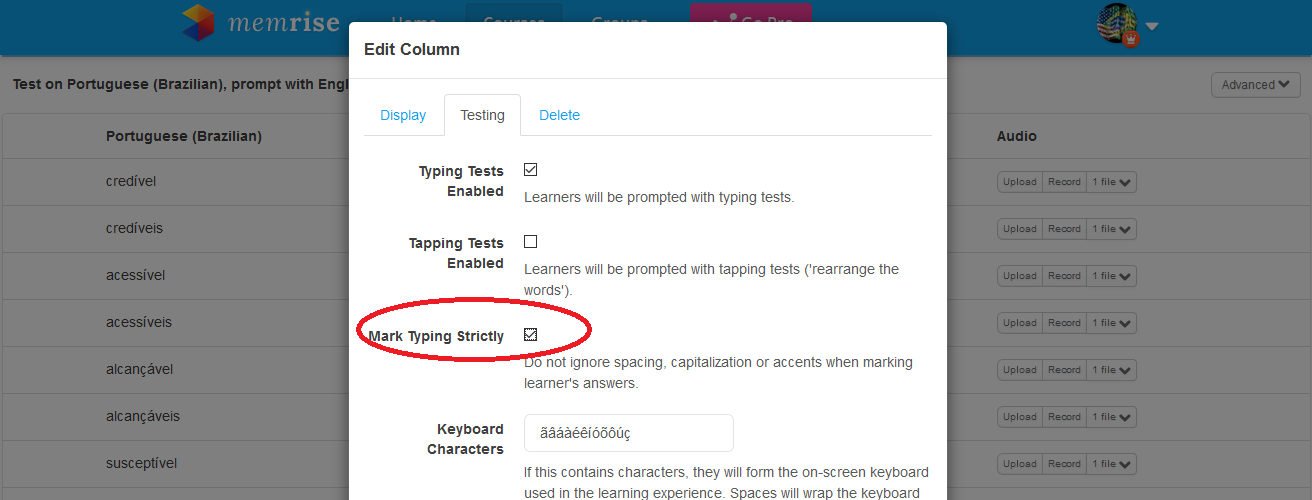
Task: Open the user avatar profile menu
Action: [x=1118, y=25]
